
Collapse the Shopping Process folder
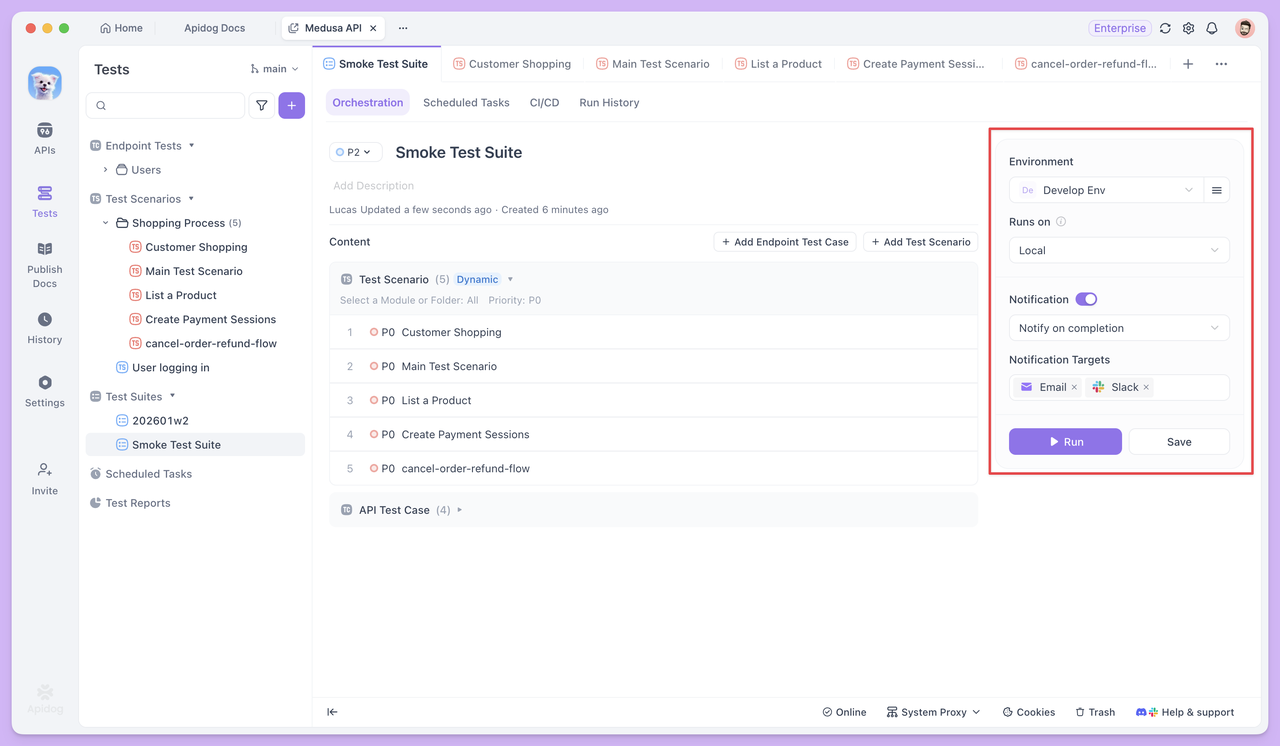pyautogui.click(x=104, y=222)
